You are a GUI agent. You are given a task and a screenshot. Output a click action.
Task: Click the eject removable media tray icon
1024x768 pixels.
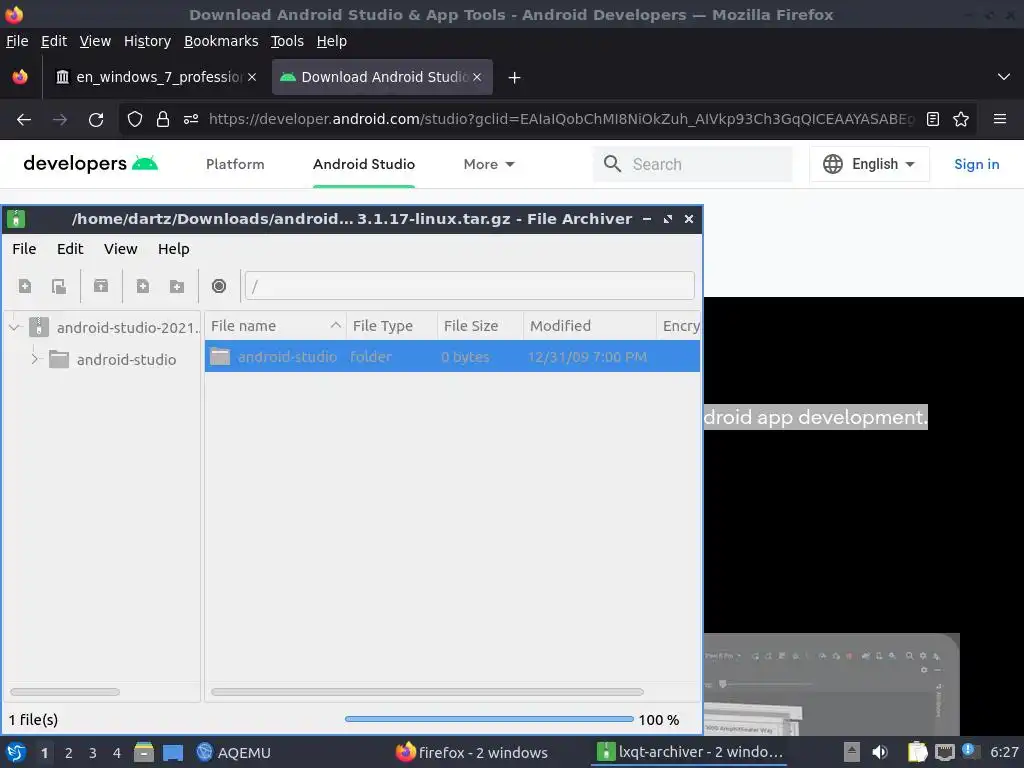[x=852, y=752]
